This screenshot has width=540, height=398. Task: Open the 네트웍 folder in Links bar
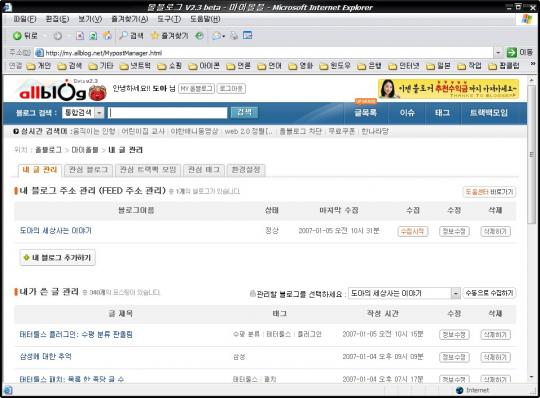(x=135, y=66)
